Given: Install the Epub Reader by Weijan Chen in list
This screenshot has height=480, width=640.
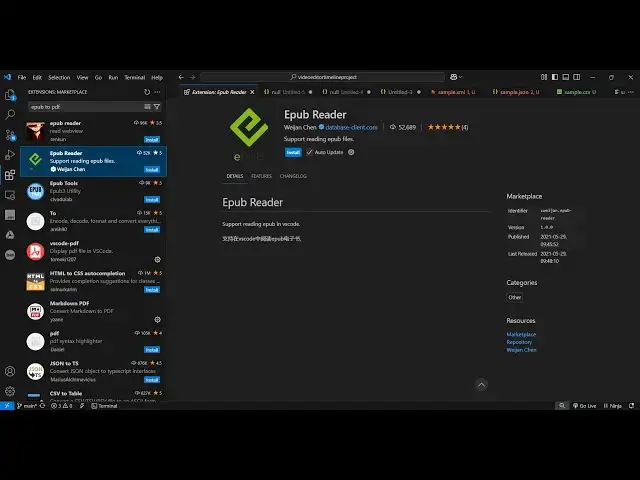Looking at the screenshot, I should pos(152,169).
